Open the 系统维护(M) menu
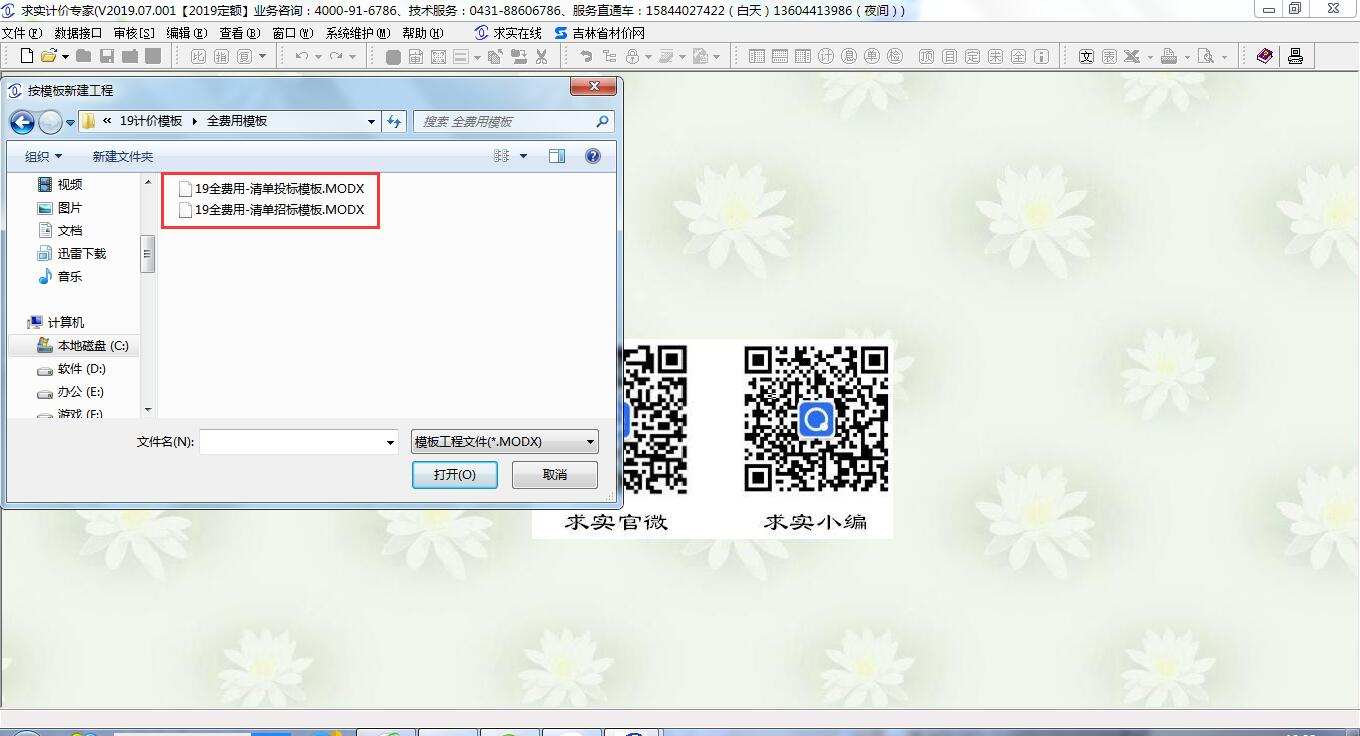 [x=358, y=33]
